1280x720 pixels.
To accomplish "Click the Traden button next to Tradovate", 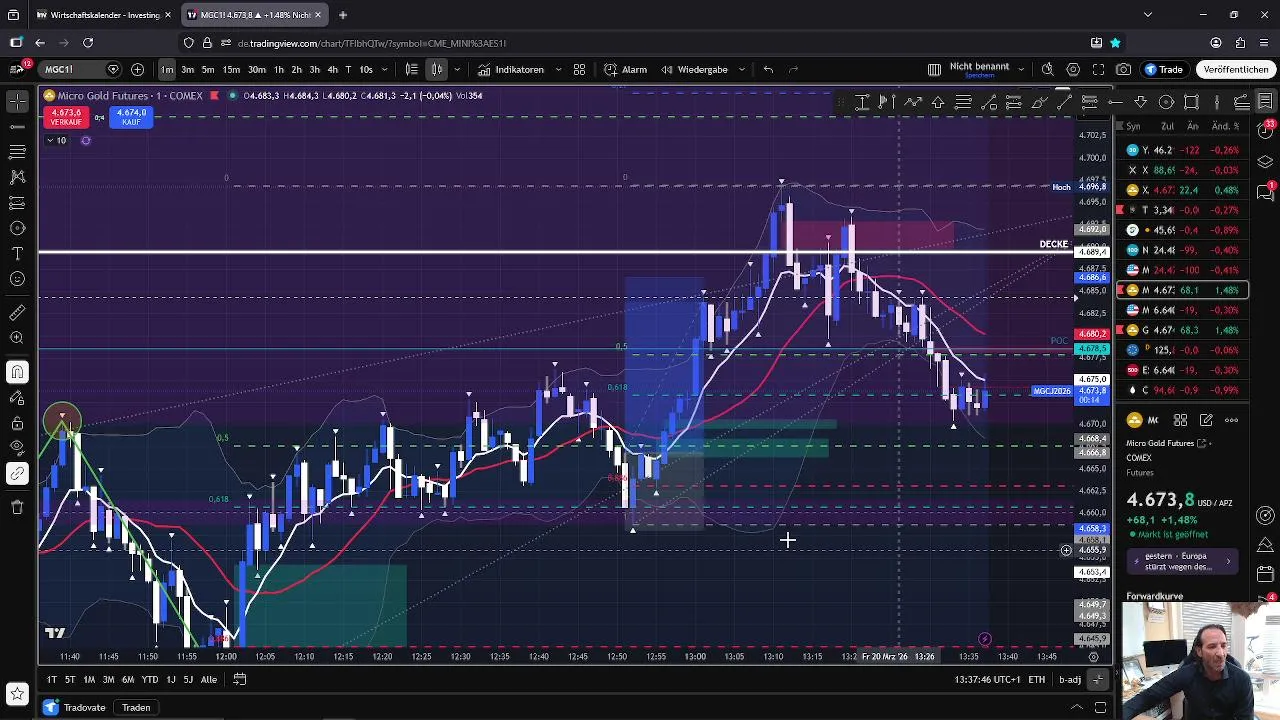I will (x=136, y=707).
